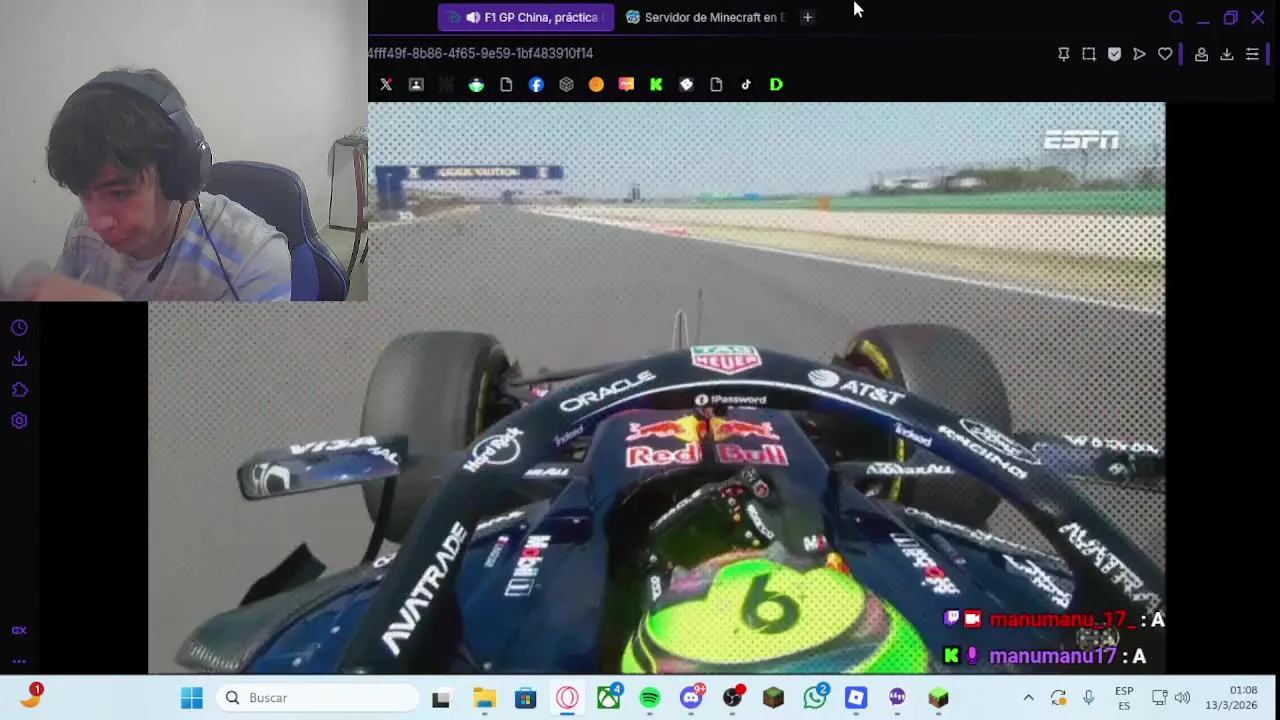This screenshot has height=720, width=1280.
Task: Open Task View on the taskbar
Action: (441, 698)
